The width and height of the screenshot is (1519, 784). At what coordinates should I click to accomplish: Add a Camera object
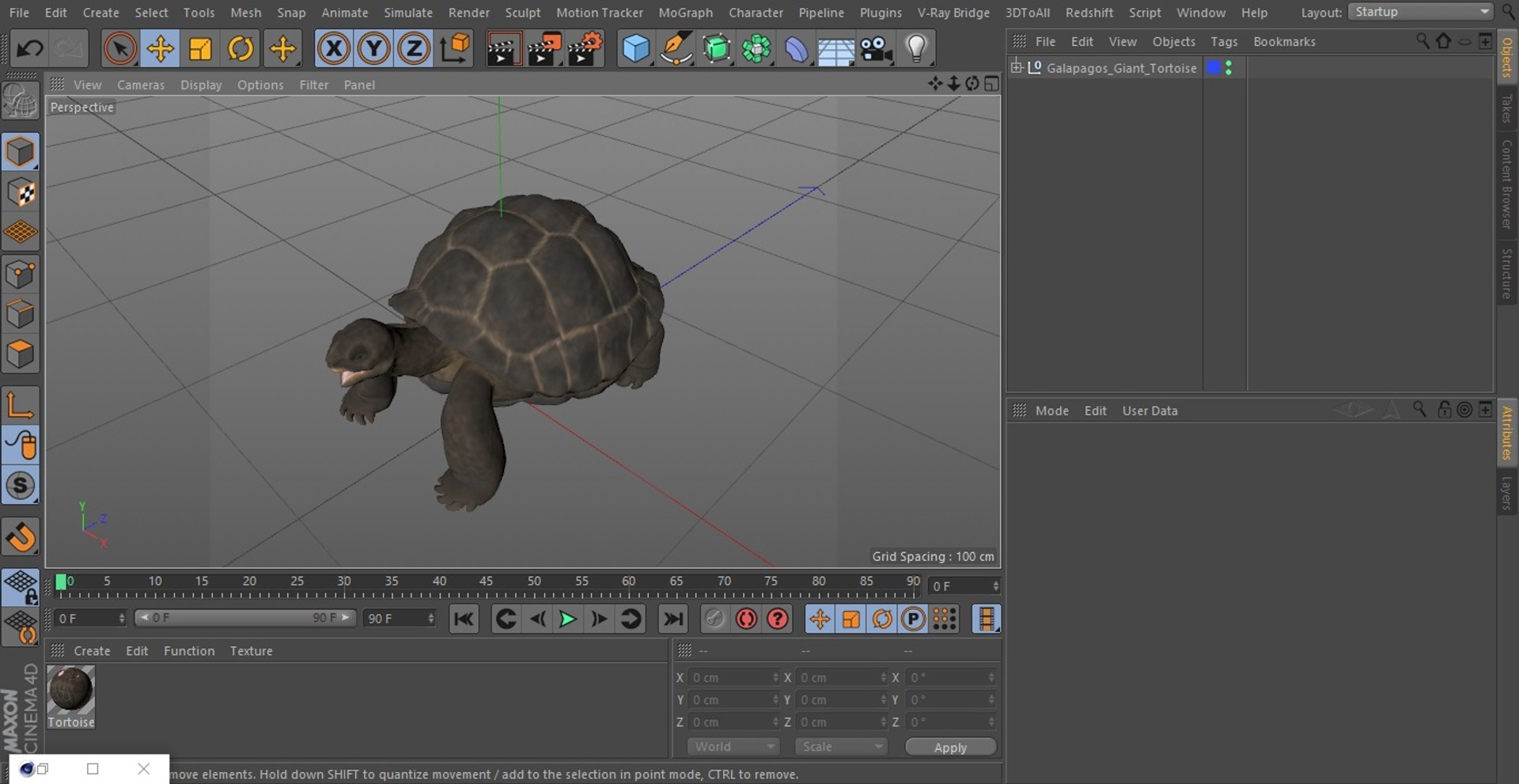pyautogui.click(x=877, y=49)
